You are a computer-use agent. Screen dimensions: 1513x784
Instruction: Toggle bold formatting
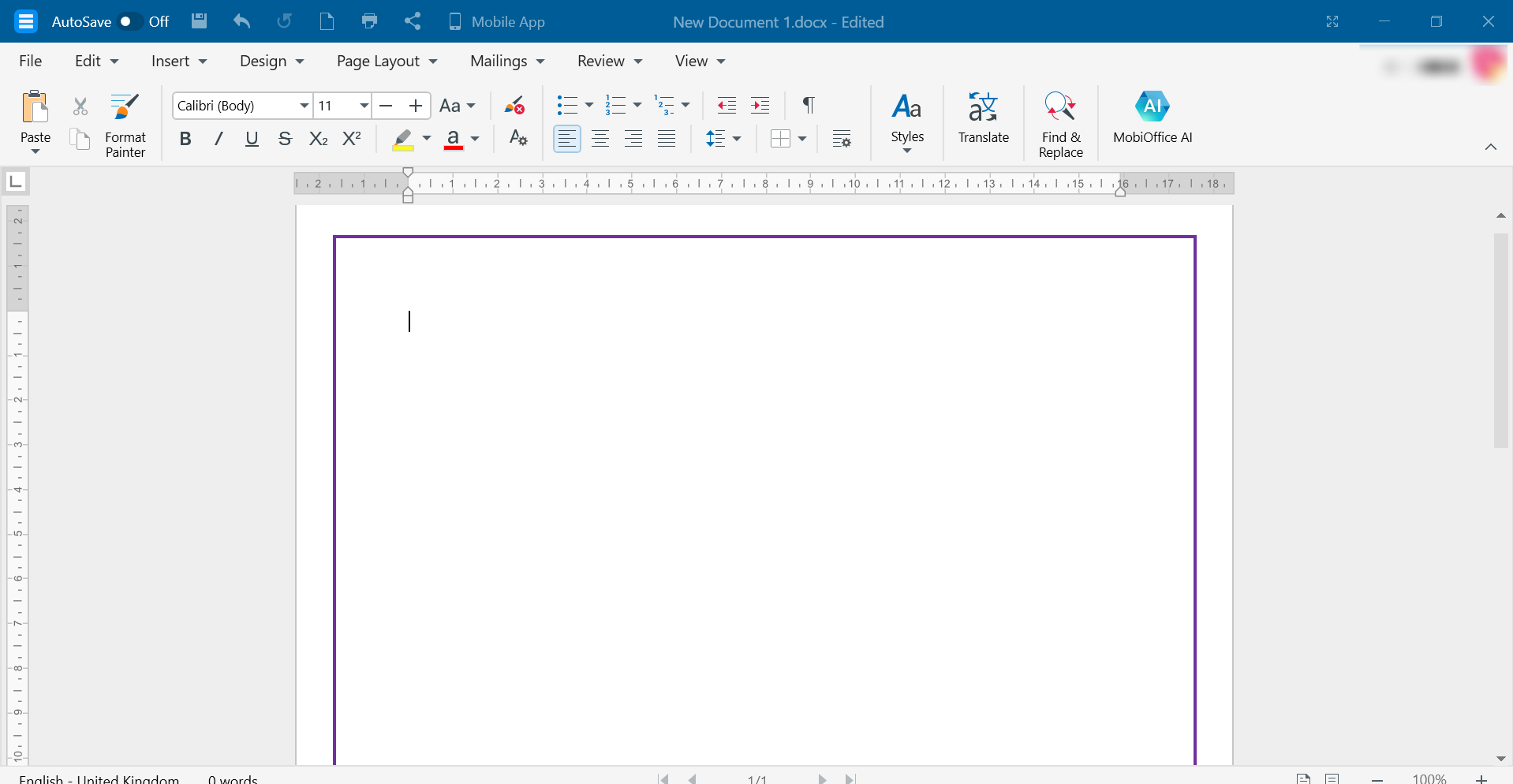185,138
